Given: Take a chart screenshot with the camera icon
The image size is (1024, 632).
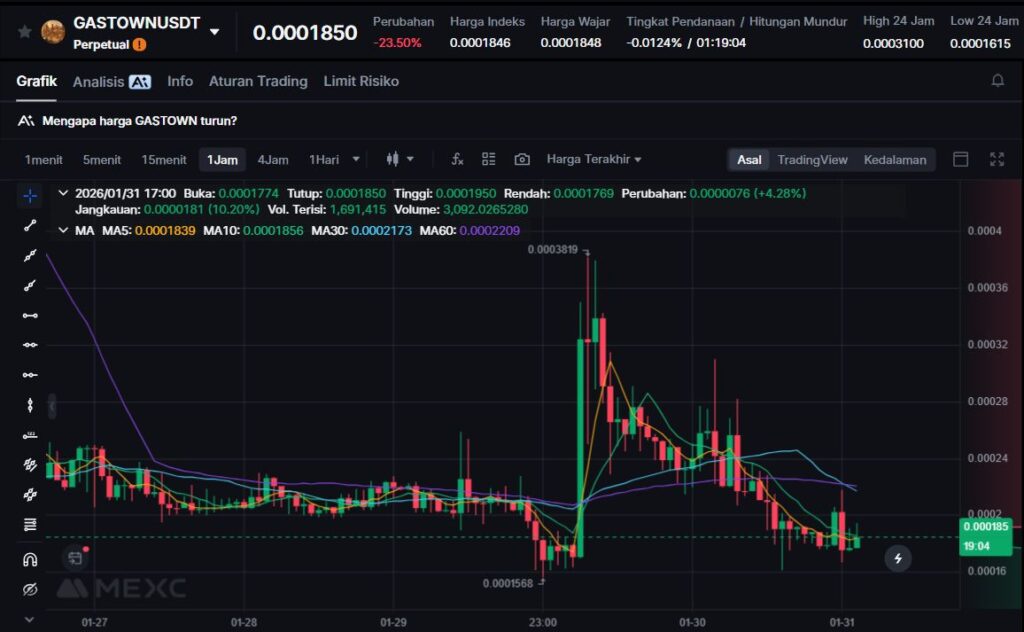Looking at the screenshot, I should tap(522, 159).
